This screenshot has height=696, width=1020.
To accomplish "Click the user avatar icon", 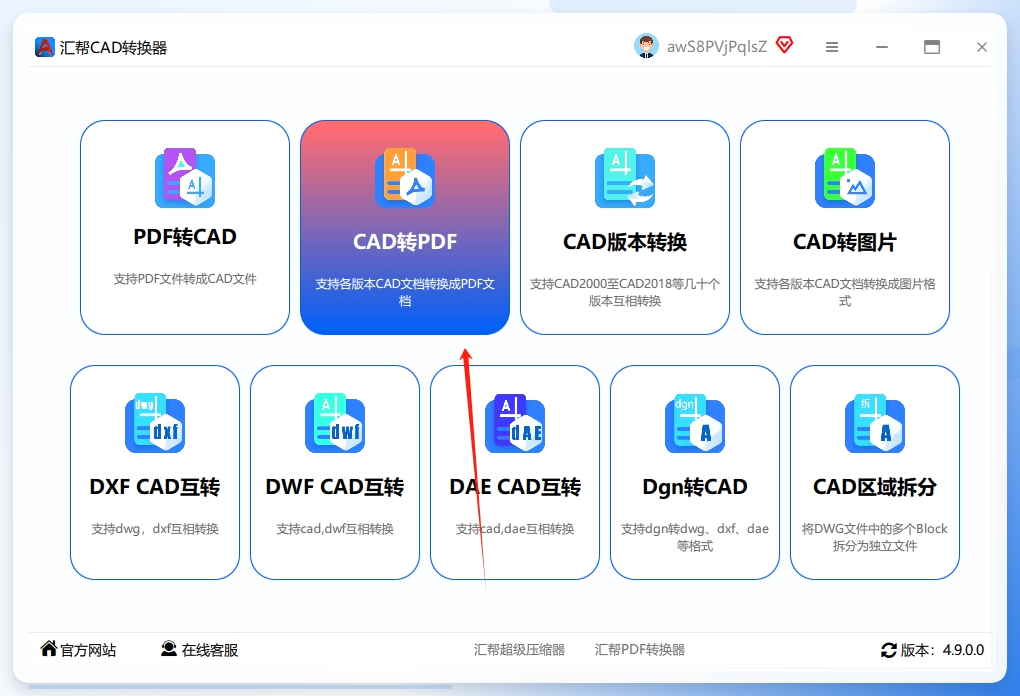I will pos(646,46).
